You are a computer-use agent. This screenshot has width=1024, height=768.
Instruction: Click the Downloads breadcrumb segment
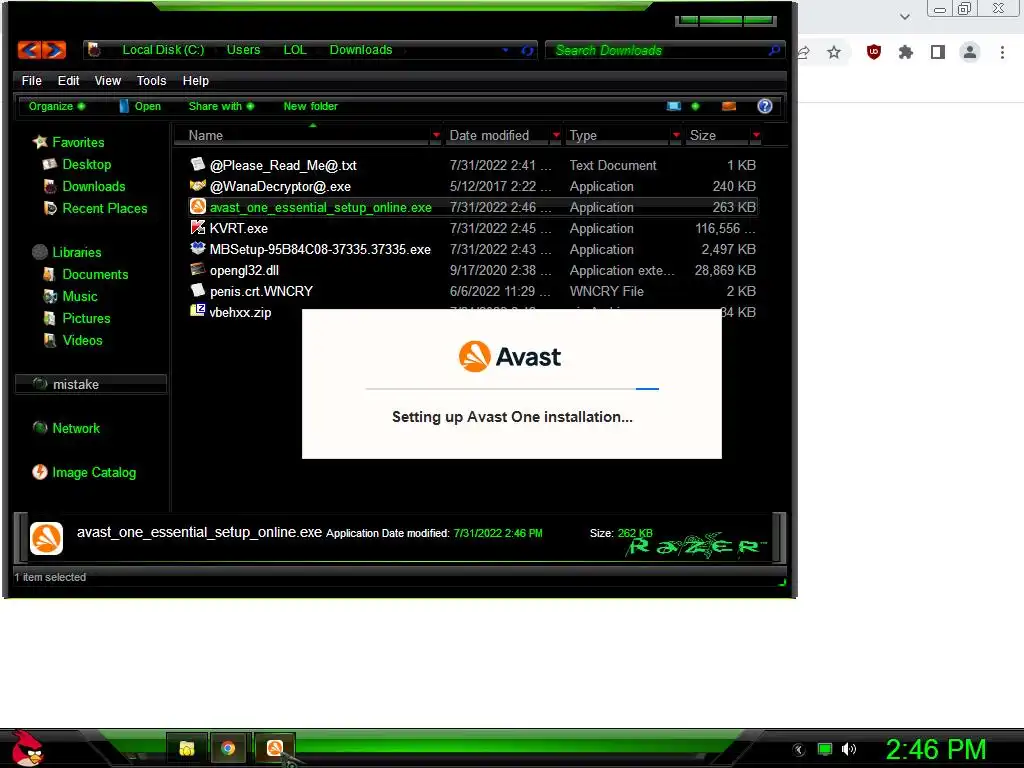coord(361,50)
